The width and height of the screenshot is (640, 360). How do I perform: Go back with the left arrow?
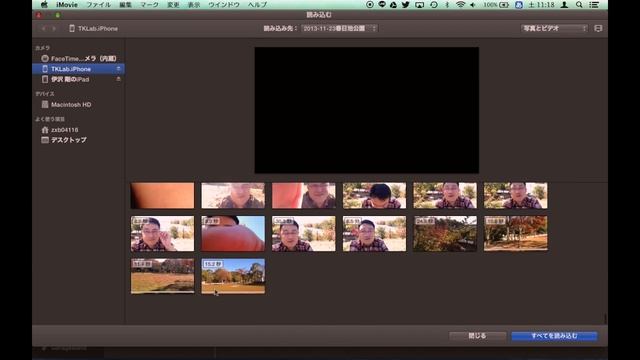coord(43,29)
